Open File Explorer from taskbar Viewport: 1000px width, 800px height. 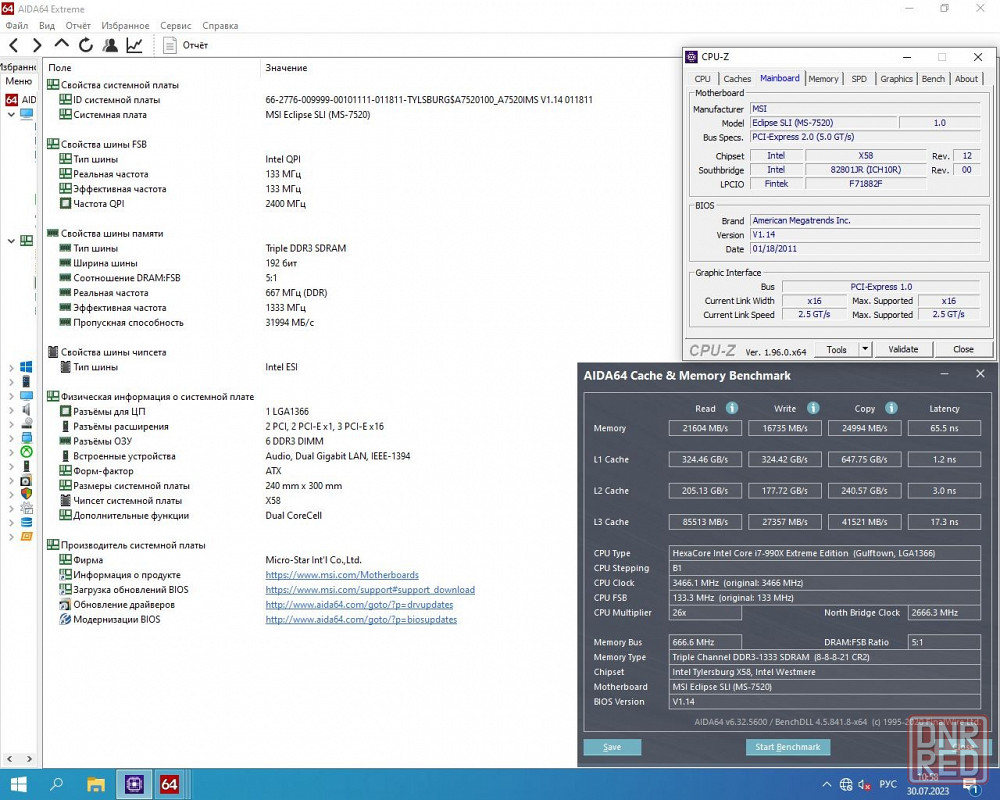[96, 784]
